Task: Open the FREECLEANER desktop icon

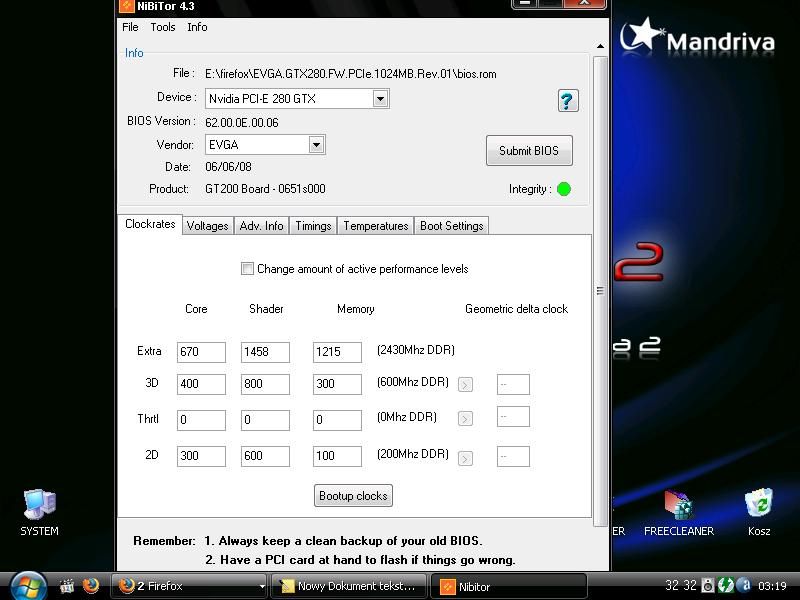Action: tap(679, 513)
